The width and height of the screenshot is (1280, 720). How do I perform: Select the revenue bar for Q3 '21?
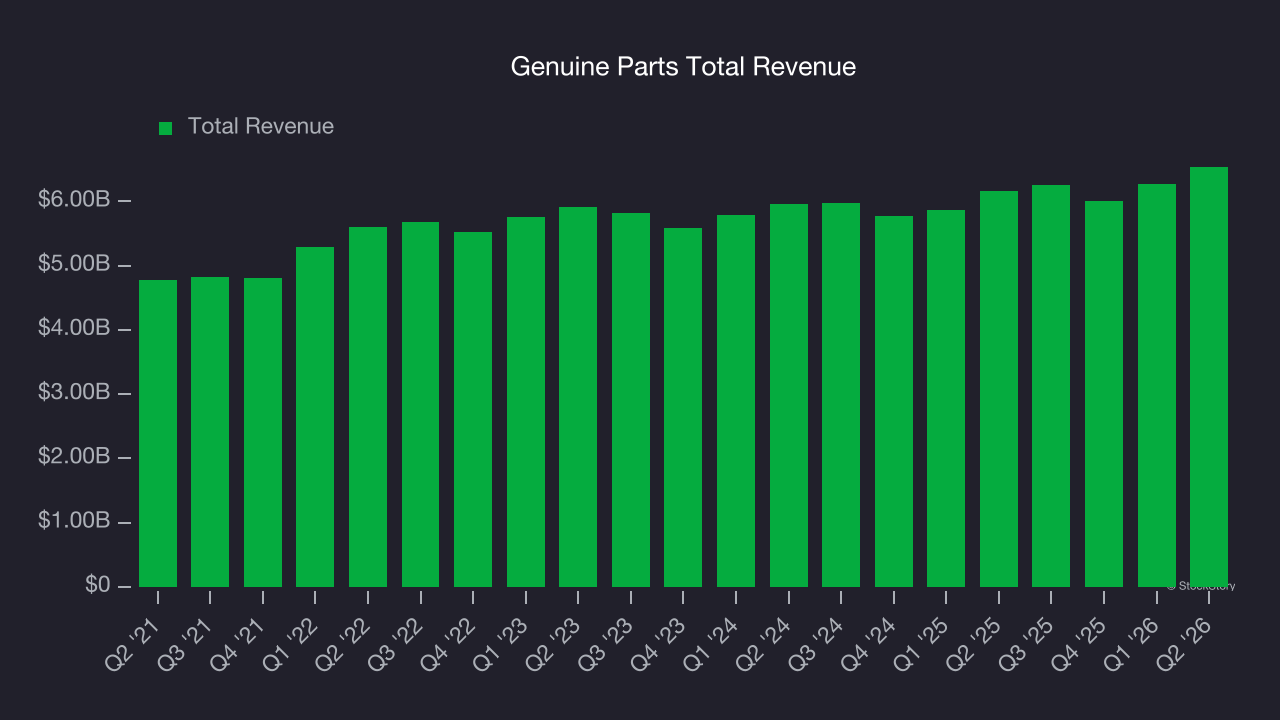pos(210,432)
